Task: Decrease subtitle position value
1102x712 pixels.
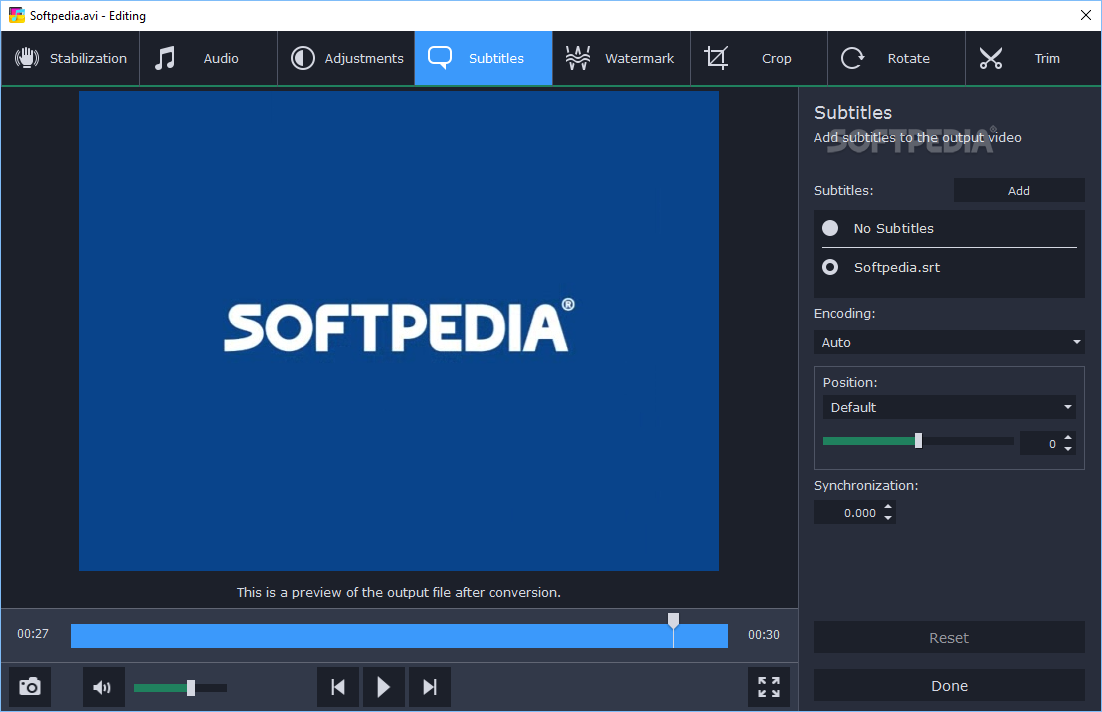Action: coord(1068,449)
